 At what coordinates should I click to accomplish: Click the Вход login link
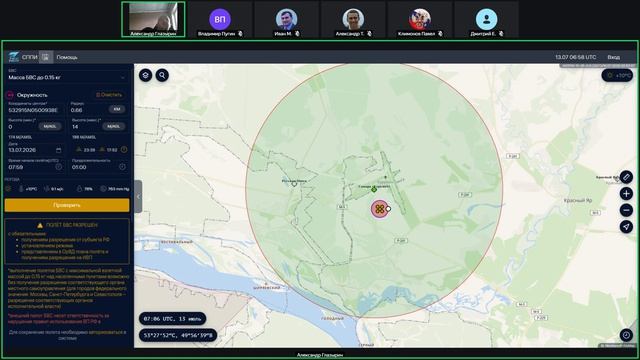pos(613,57)
